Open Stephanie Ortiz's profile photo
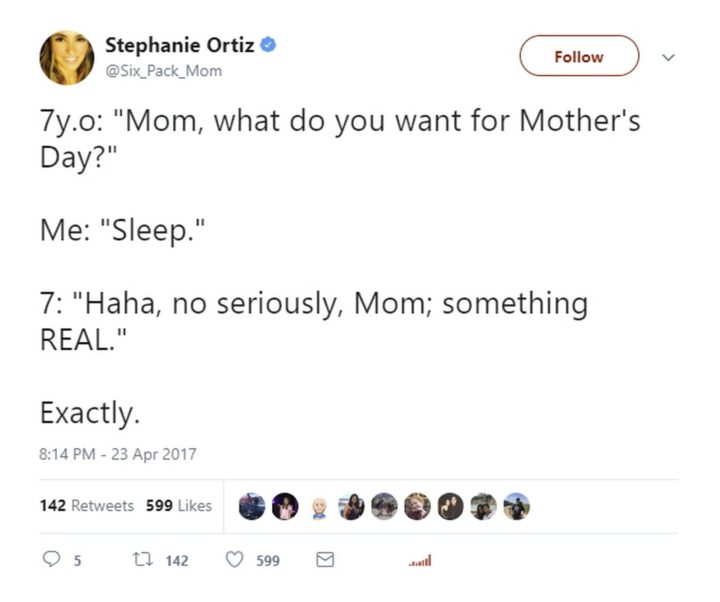This screenshot has height=602, width=720. click(66, 57)
